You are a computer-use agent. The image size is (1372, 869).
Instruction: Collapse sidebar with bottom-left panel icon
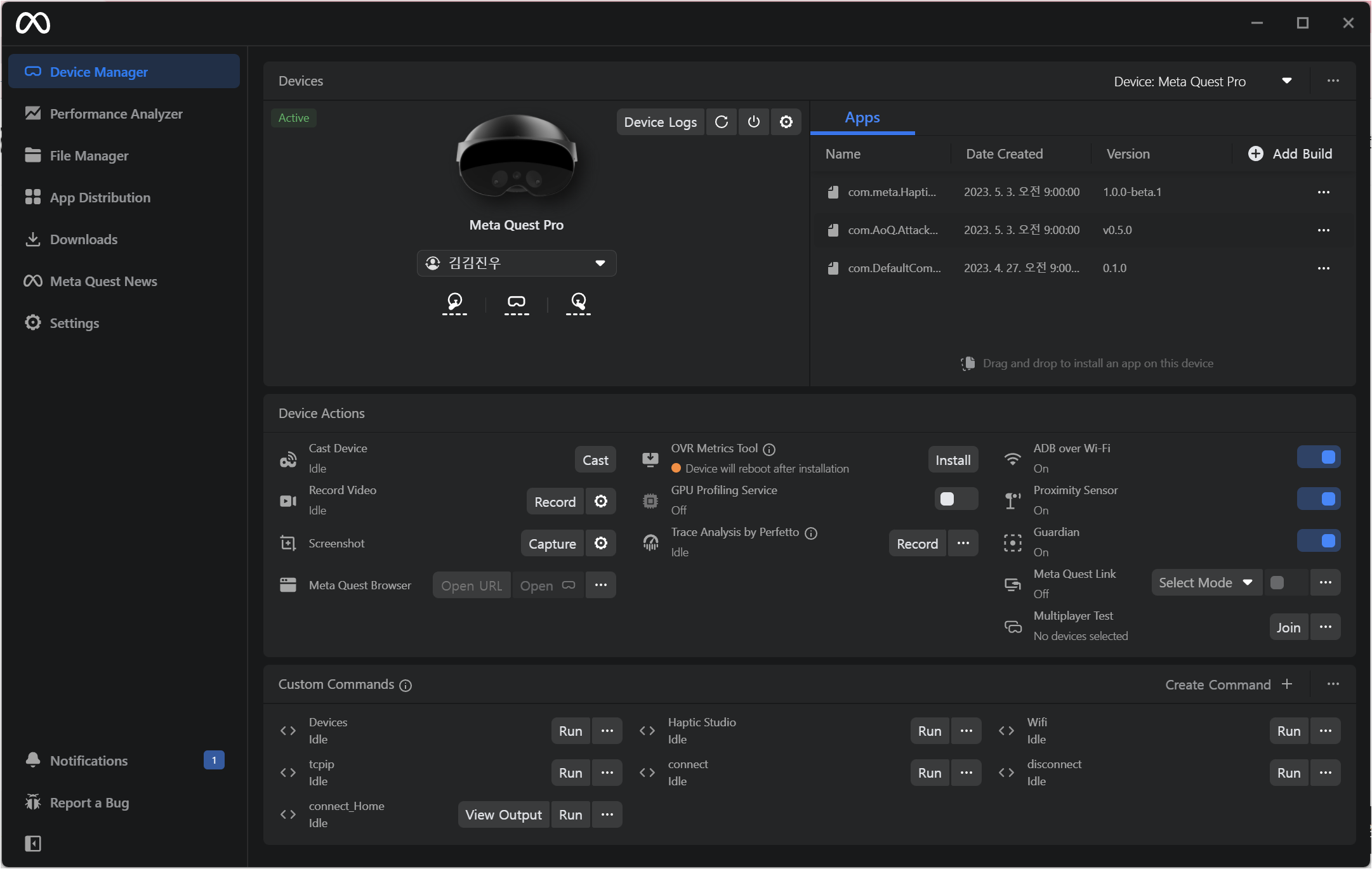tap(33, 843)
